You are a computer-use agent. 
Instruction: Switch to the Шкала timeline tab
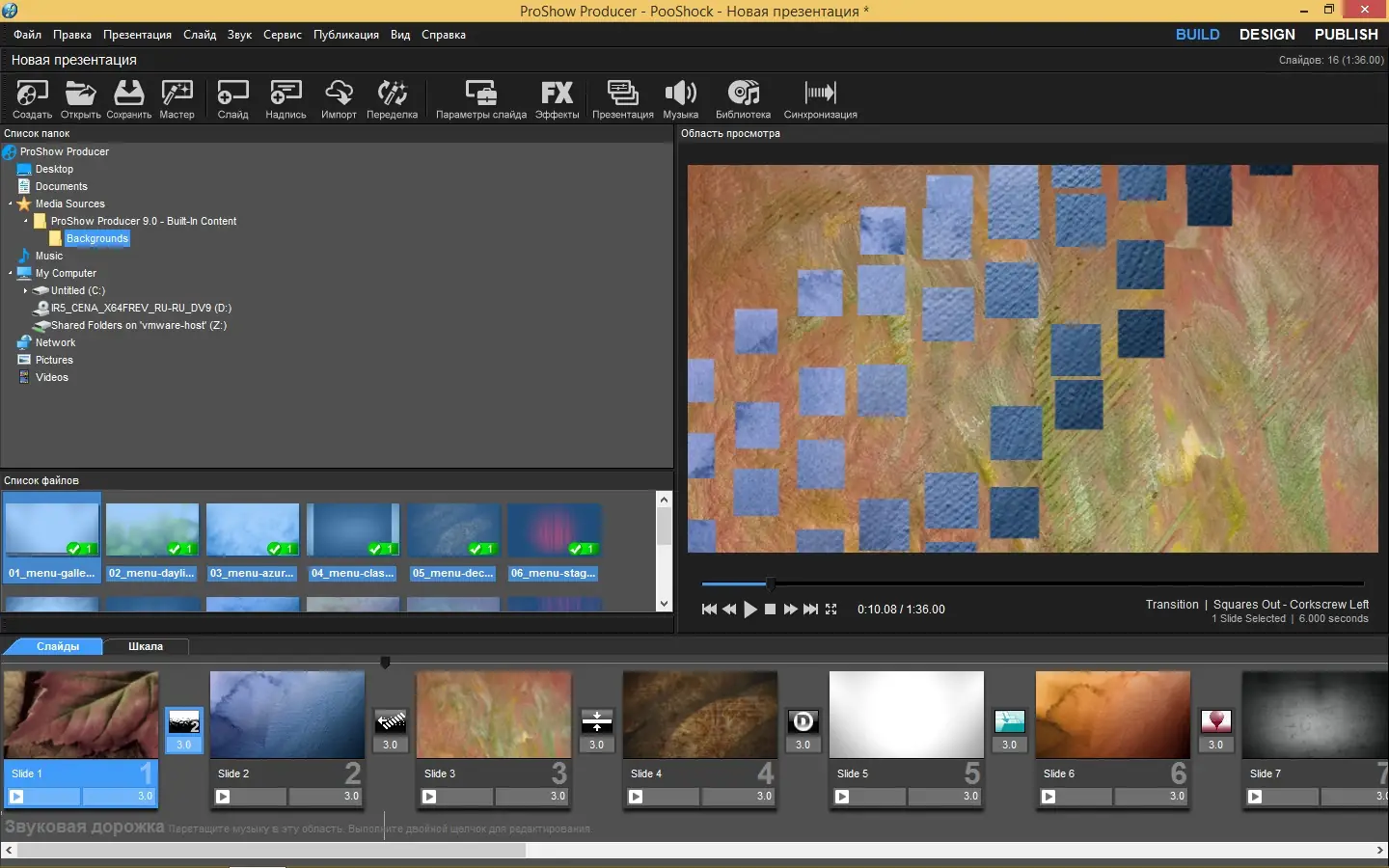pos(146,646)
